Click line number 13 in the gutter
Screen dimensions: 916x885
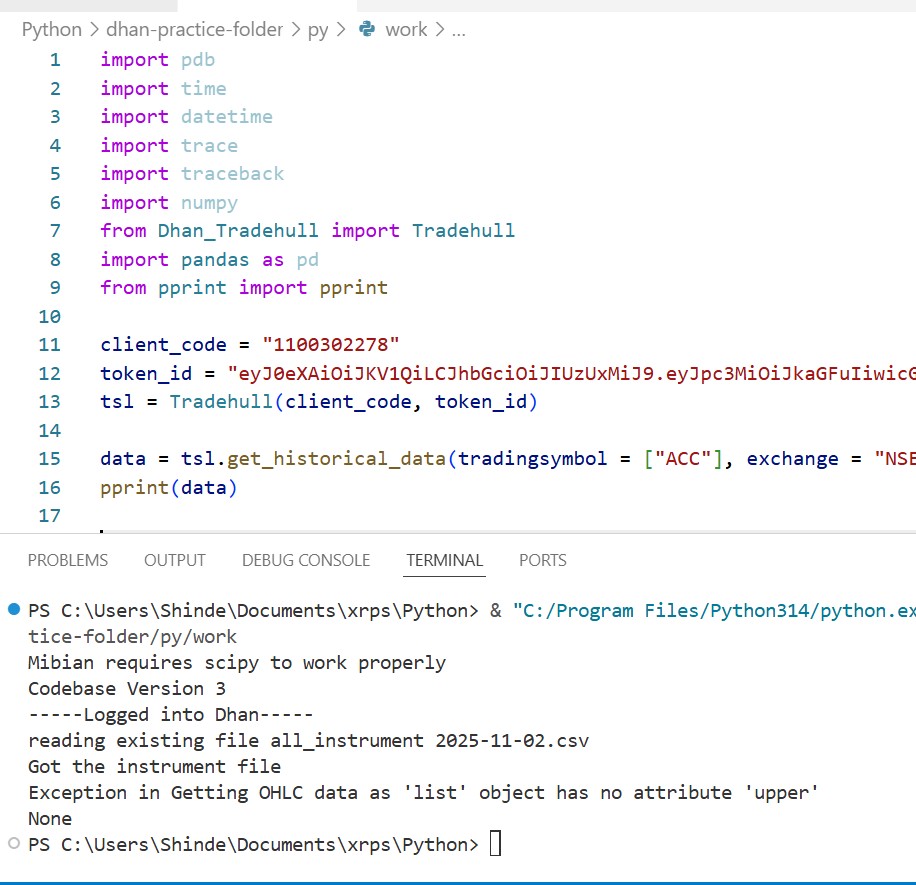[50, 402]
